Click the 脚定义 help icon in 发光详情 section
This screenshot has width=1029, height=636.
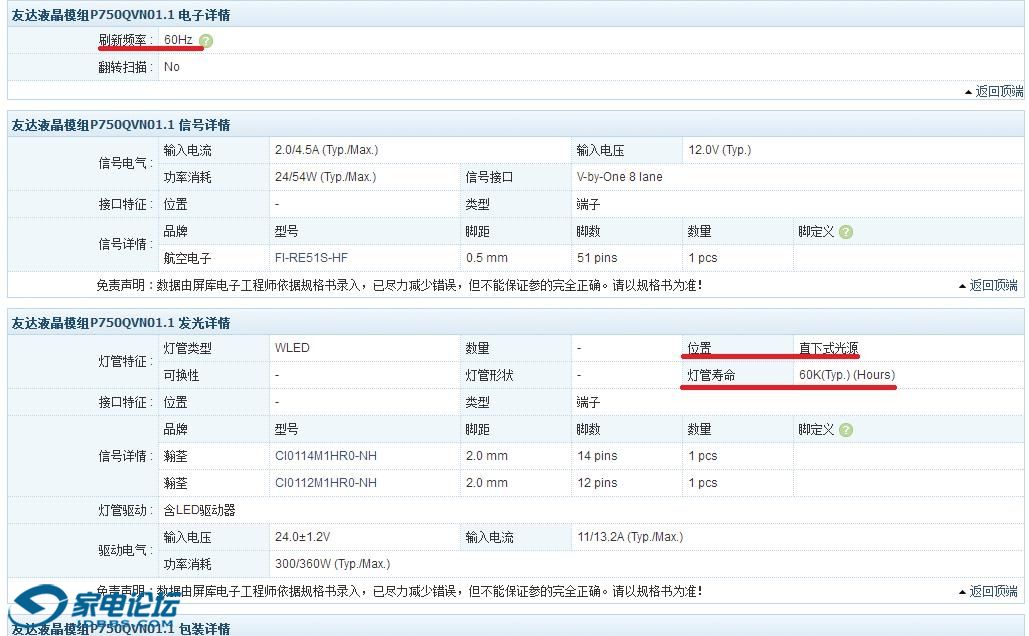(846, 430)
